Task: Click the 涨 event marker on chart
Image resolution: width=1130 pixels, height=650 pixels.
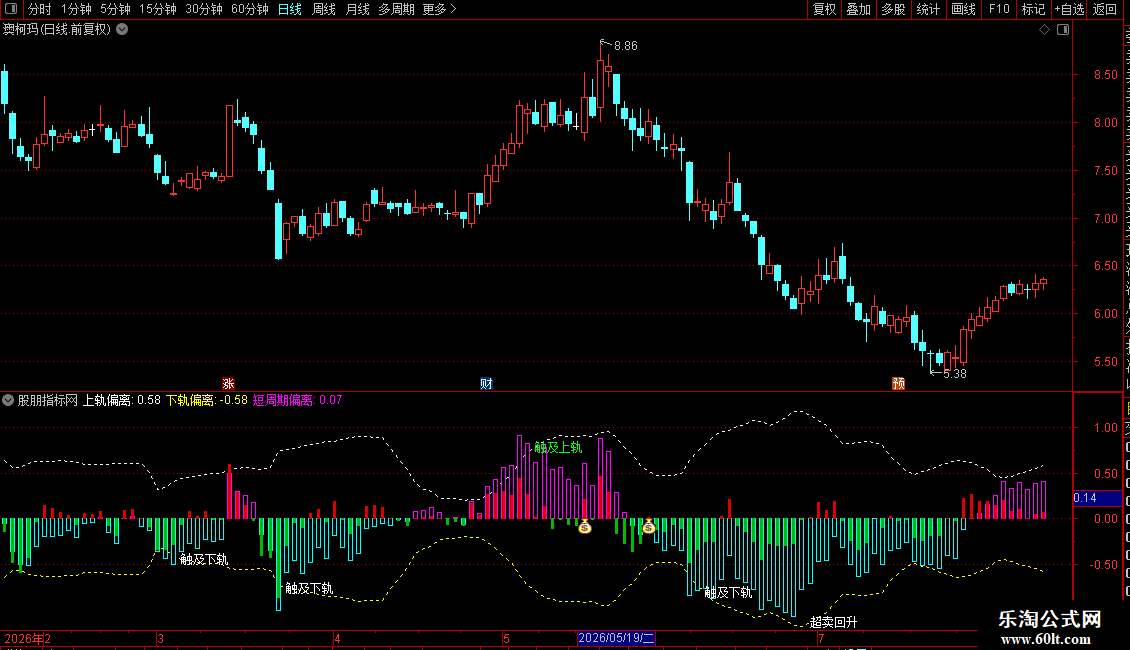Action: (228, 383)
